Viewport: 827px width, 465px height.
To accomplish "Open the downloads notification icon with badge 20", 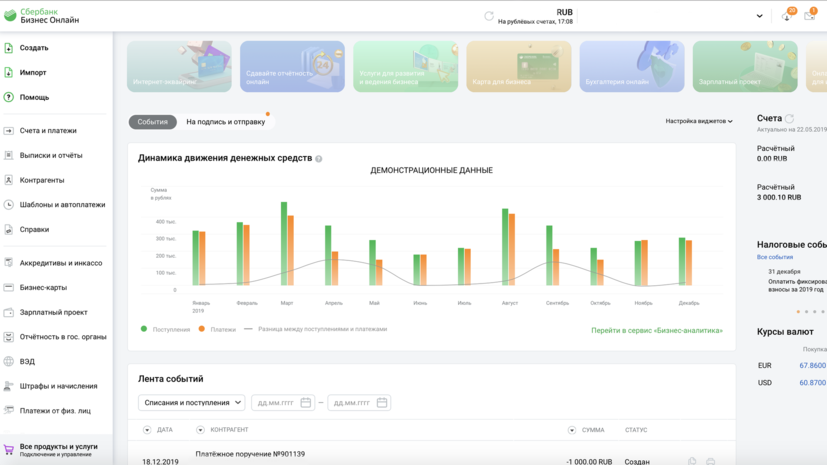I will point(787,16).
